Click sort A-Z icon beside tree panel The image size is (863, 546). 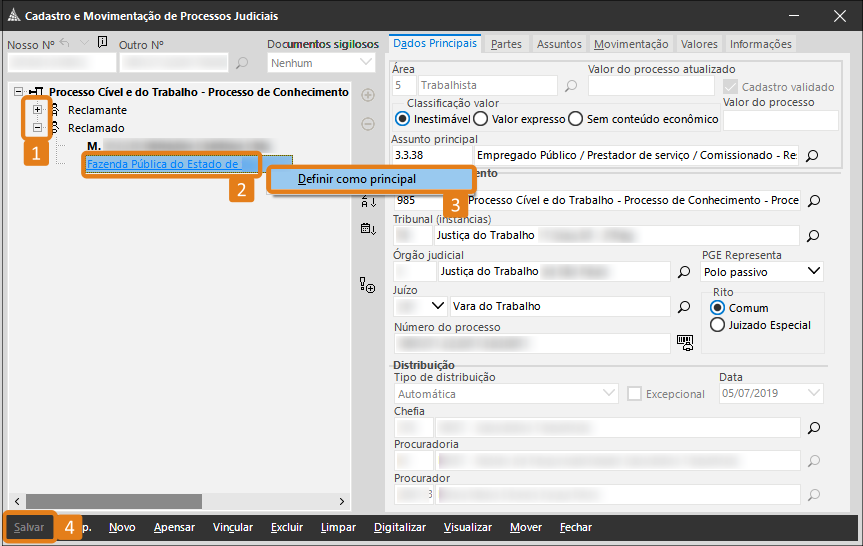(367, 201)
